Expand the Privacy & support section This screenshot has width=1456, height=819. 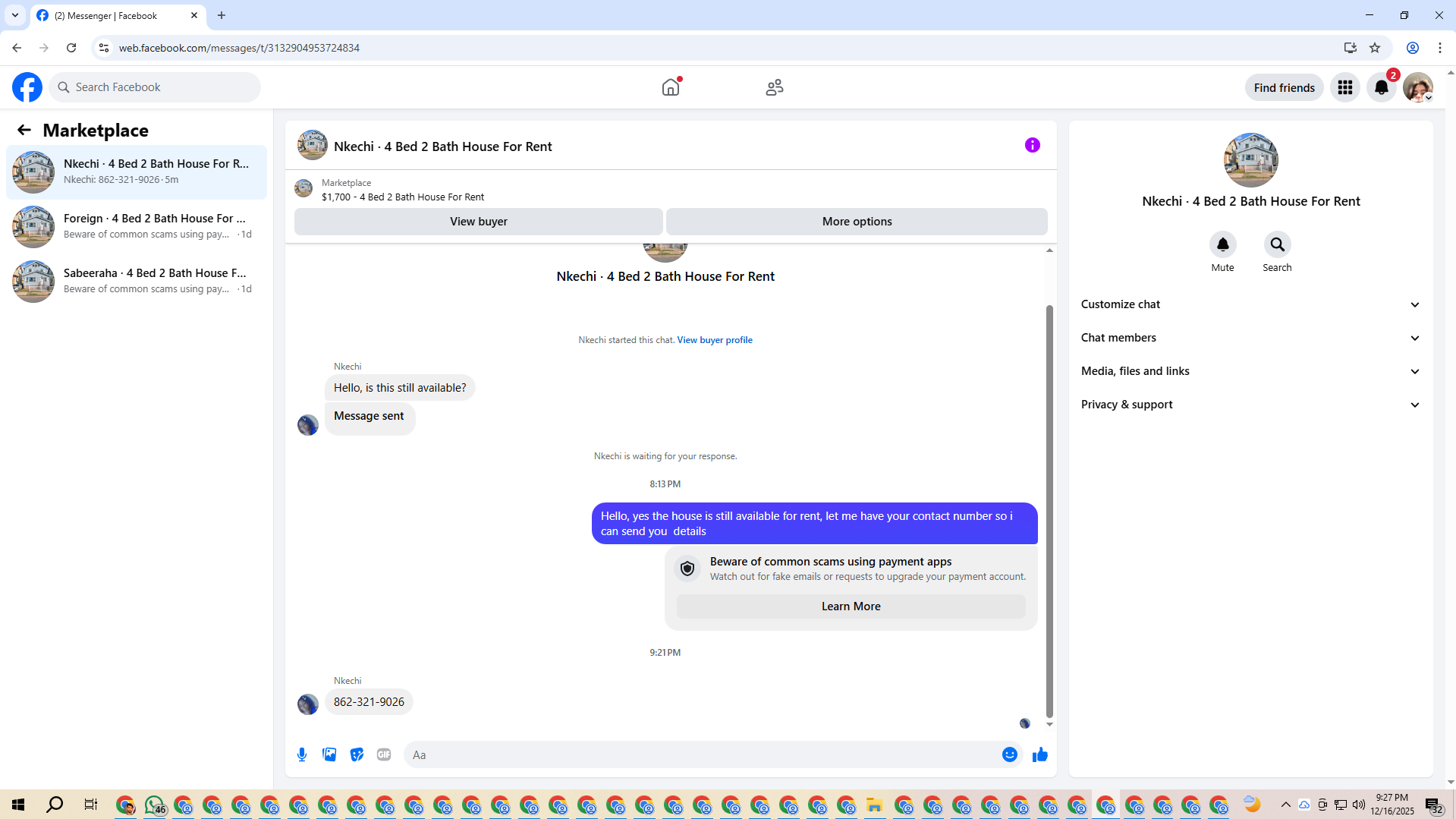1250,405
